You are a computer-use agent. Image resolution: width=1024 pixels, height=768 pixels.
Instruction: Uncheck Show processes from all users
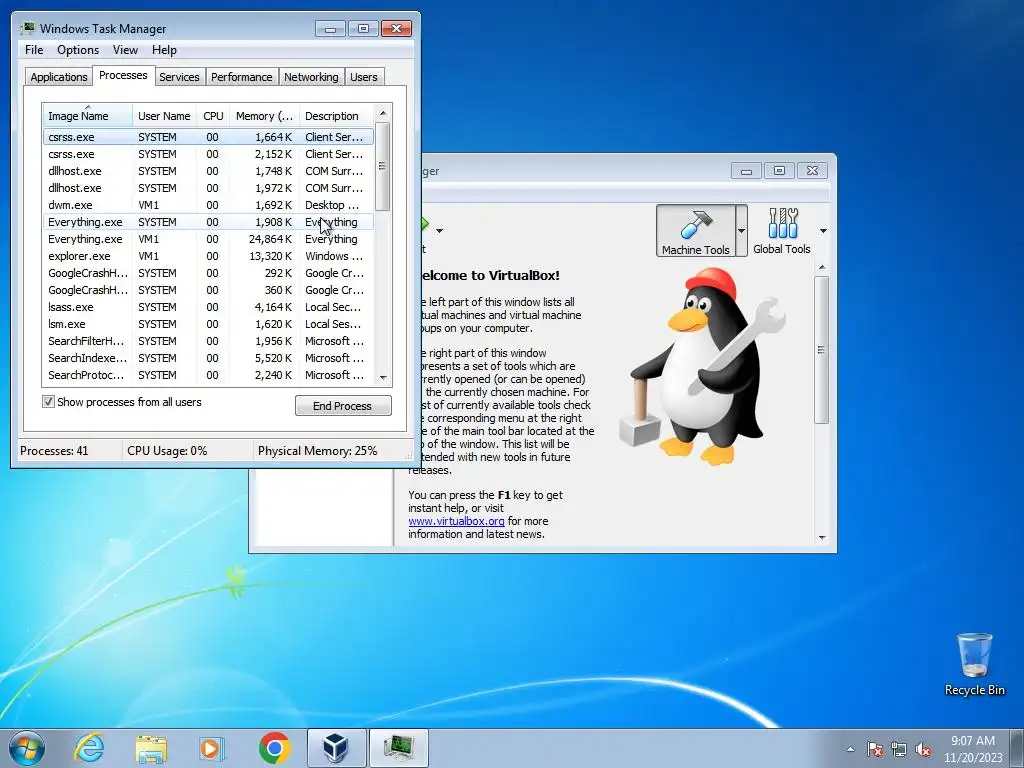(x=48, y=402)
